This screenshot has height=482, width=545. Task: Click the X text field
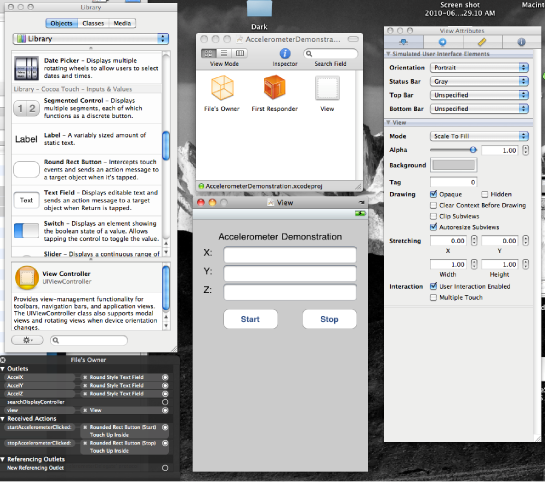pos(290,255)
